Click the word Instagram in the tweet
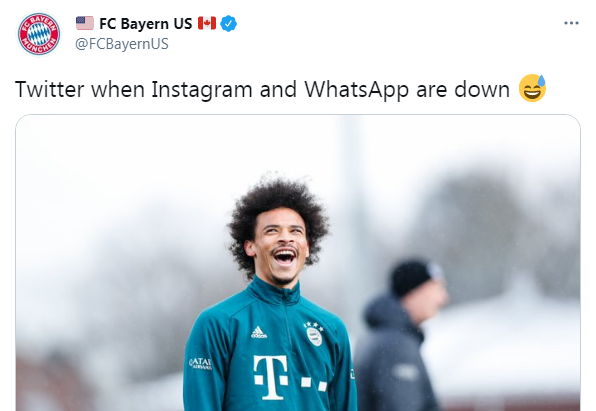596x411 pixels. click(x=202, y=90)
